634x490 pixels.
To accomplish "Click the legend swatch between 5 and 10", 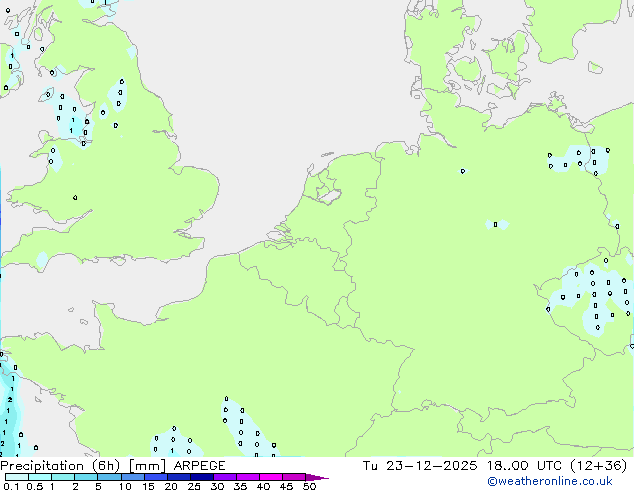I will tap(111, 477).
